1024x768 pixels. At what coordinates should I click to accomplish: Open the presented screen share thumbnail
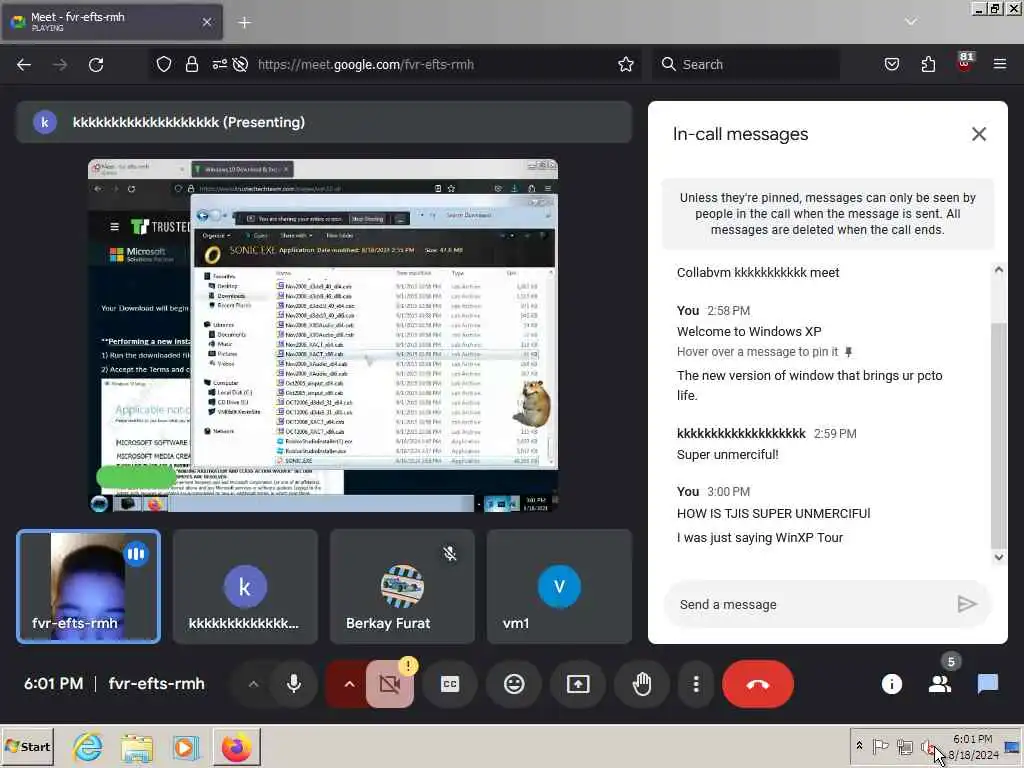[323, 335]
